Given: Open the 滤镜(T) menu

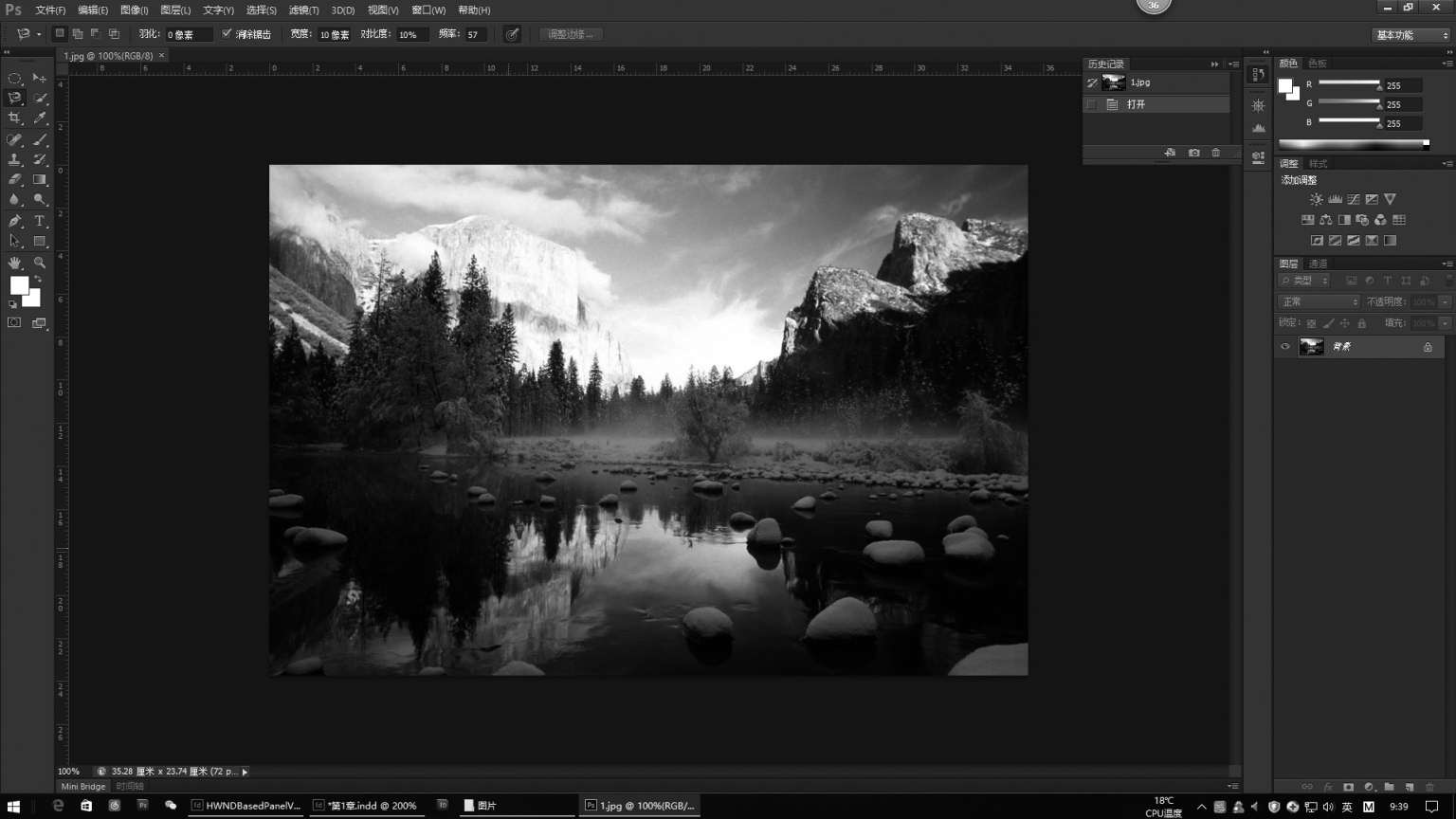Looking at the screenshot, I should pyautogui.click(x=303, y=10).
